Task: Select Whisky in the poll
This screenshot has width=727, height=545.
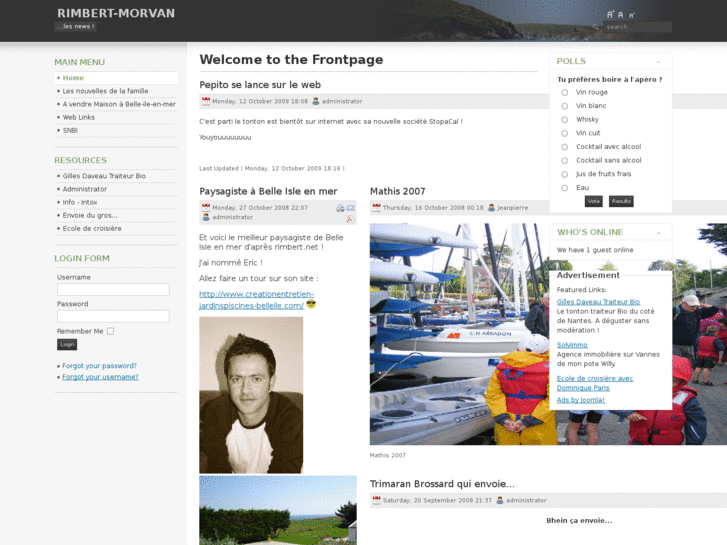Action: point(564,120)
